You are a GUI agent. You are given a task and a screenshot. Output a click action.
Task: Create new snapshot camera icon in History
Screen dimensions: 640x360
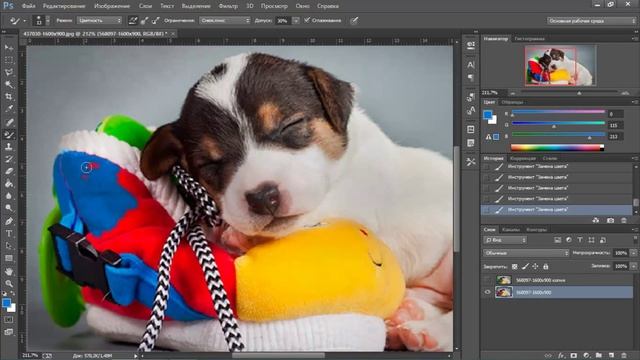click(x=610, y=220)
